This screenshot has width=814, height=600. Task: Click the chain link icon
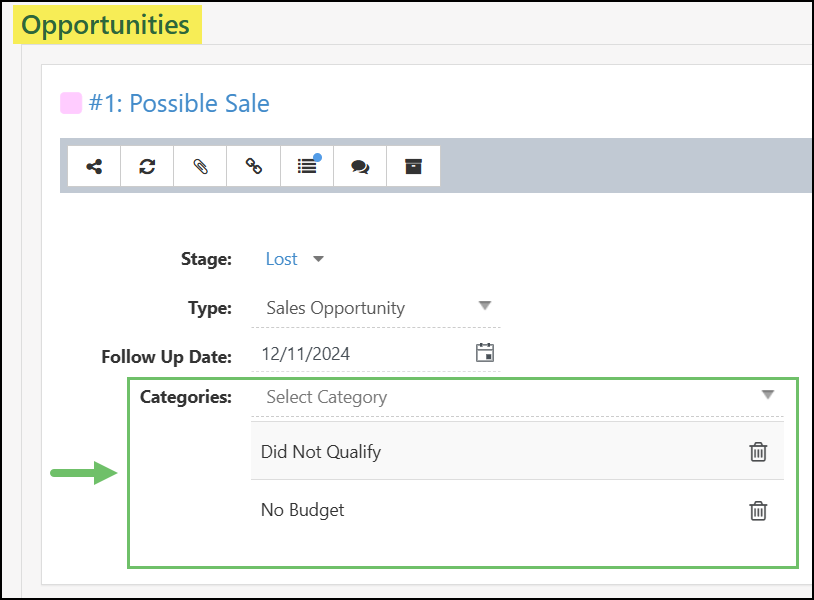click(x=254, y=167)
